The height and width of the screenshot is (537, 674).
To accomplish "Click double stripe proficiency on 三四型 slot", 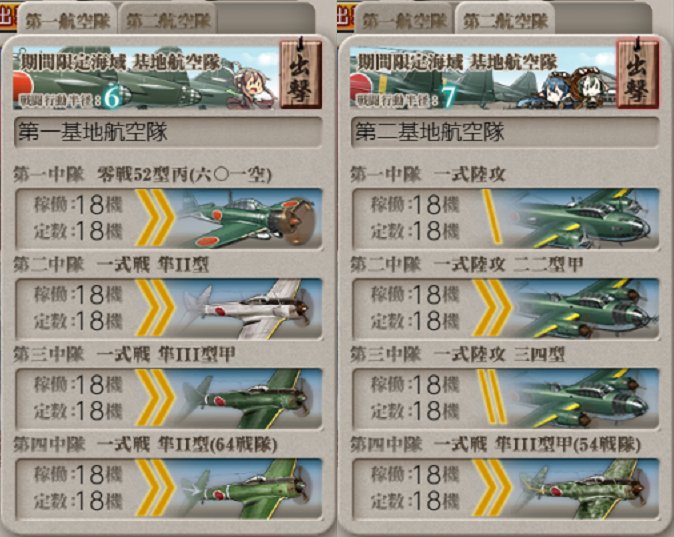I will 492,397.
